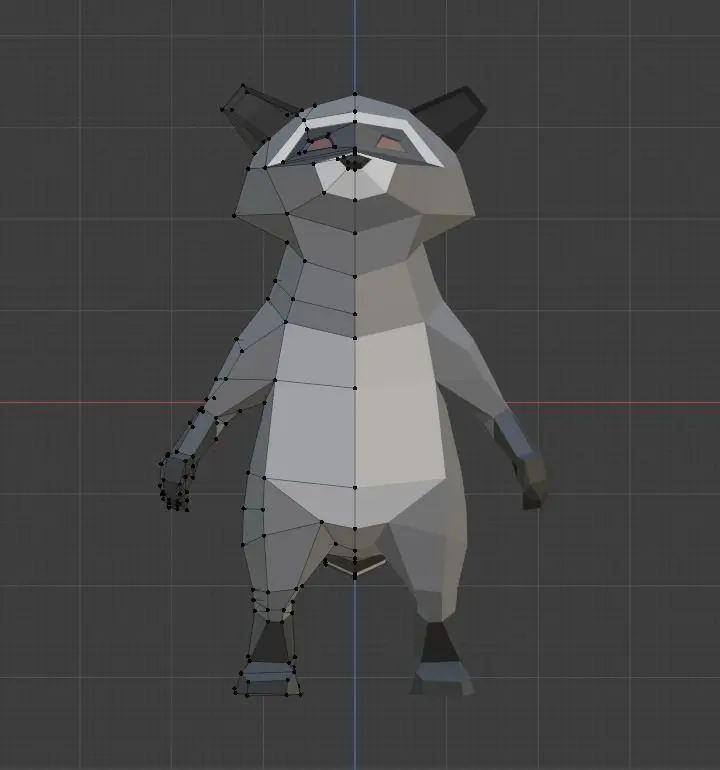Select the topmost center vertex on the head
The height and width of the screenshot is (770, 720).
[355, 94]
